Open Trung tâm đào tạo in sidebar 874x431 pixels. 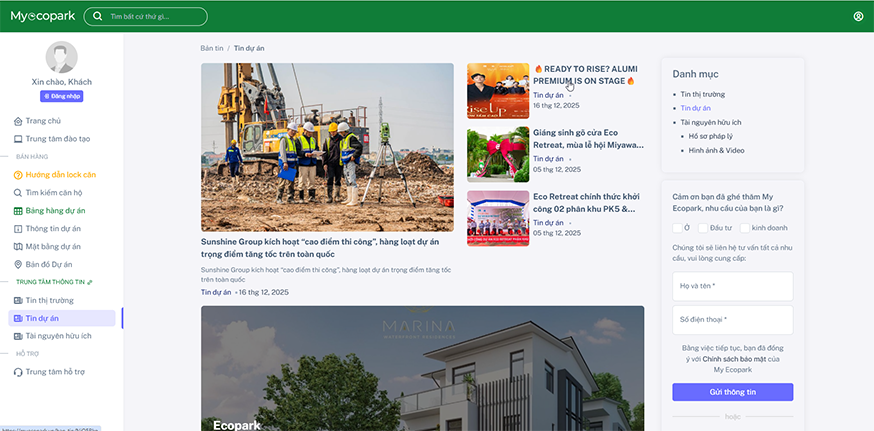(x=57, y=139)
